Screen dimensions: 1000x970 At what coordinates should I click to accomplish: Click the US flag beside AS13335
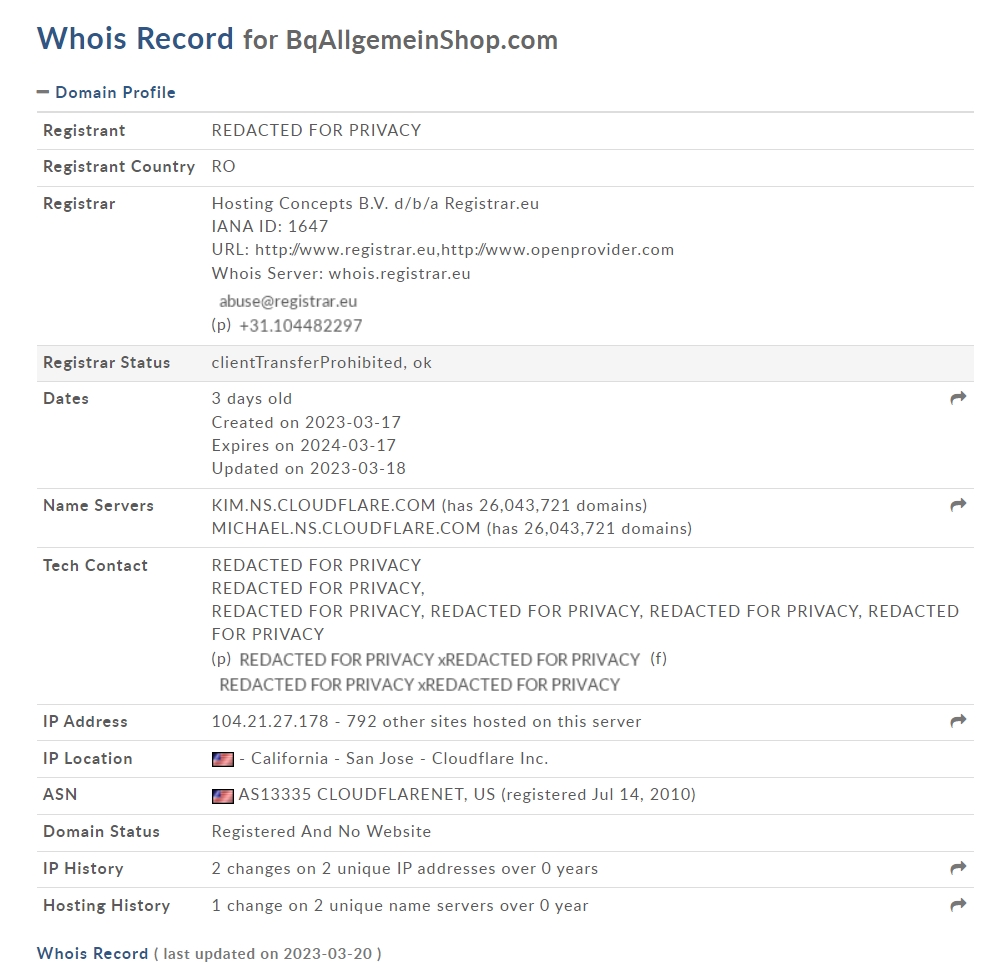tap(223, 796)
